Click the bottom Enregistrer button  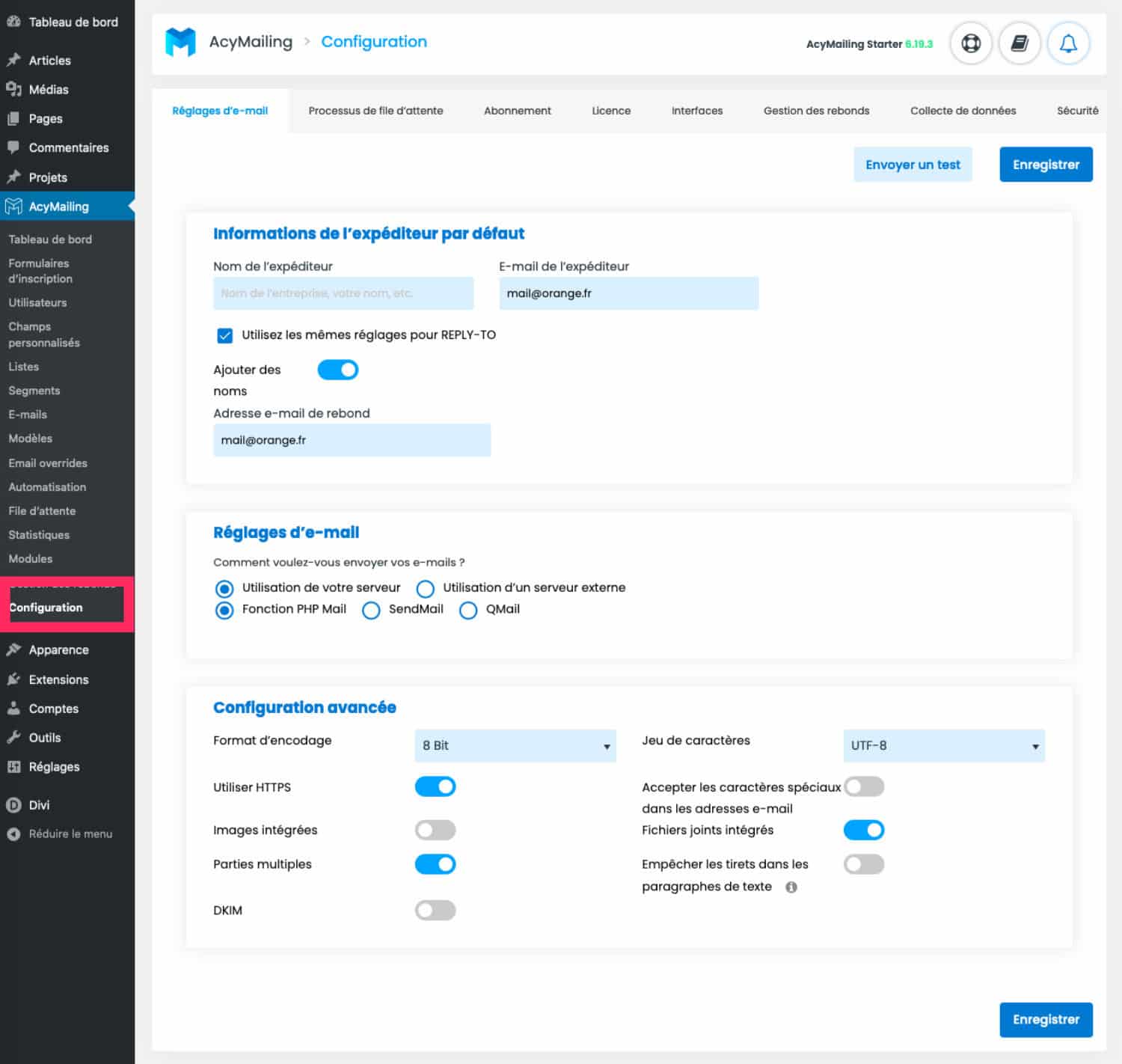point(1046,1019)
